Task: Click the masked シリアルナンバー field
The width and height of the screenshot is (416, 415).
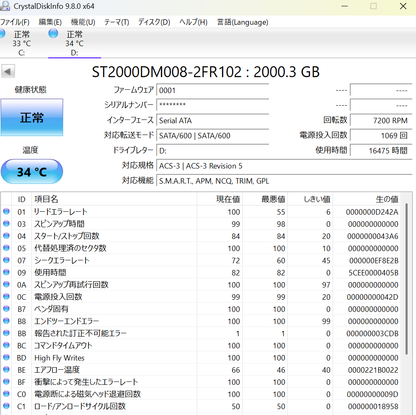Action: [x=212, y=105]
